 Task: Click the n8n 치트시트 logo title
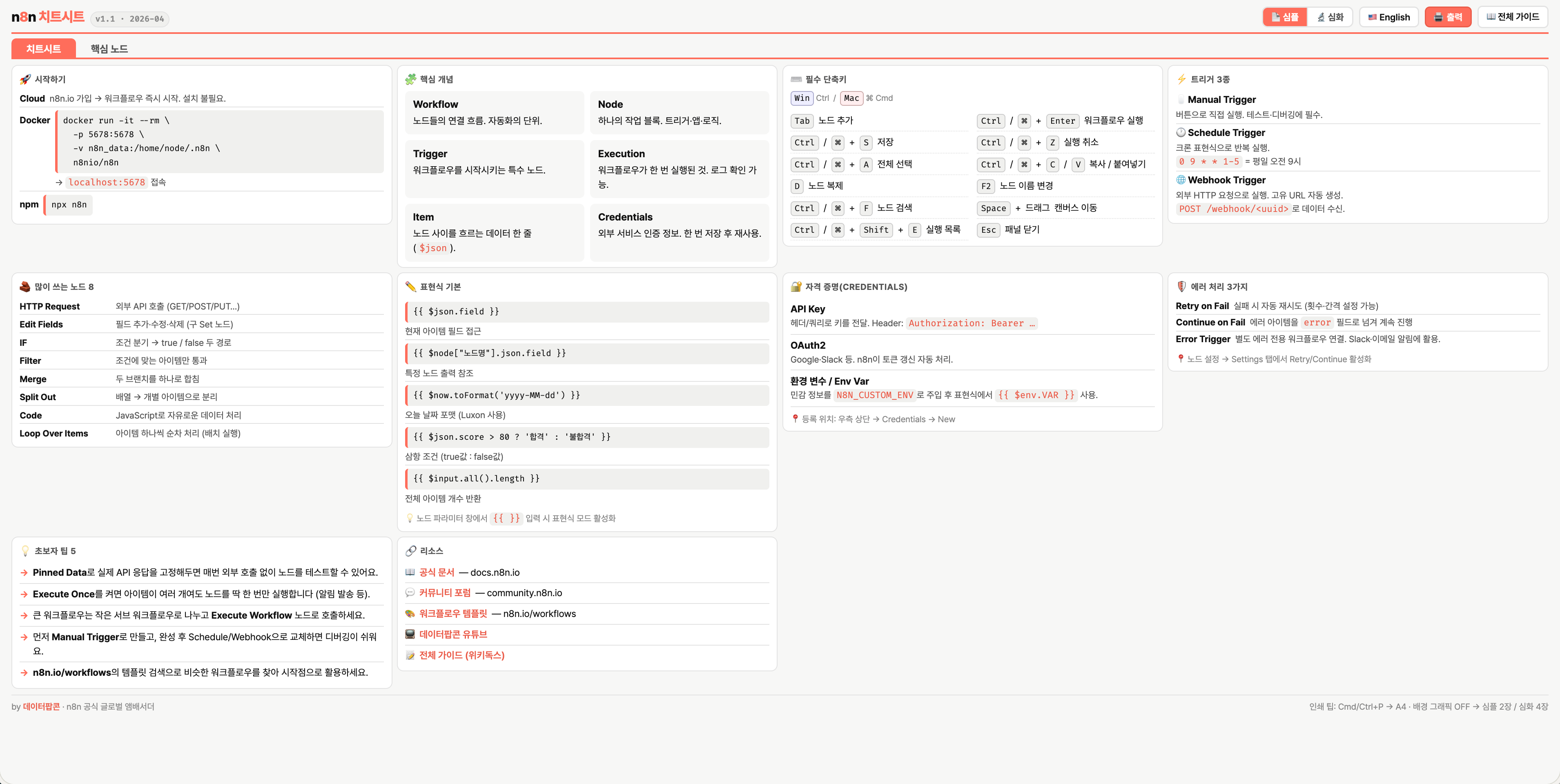click(48, 17)
